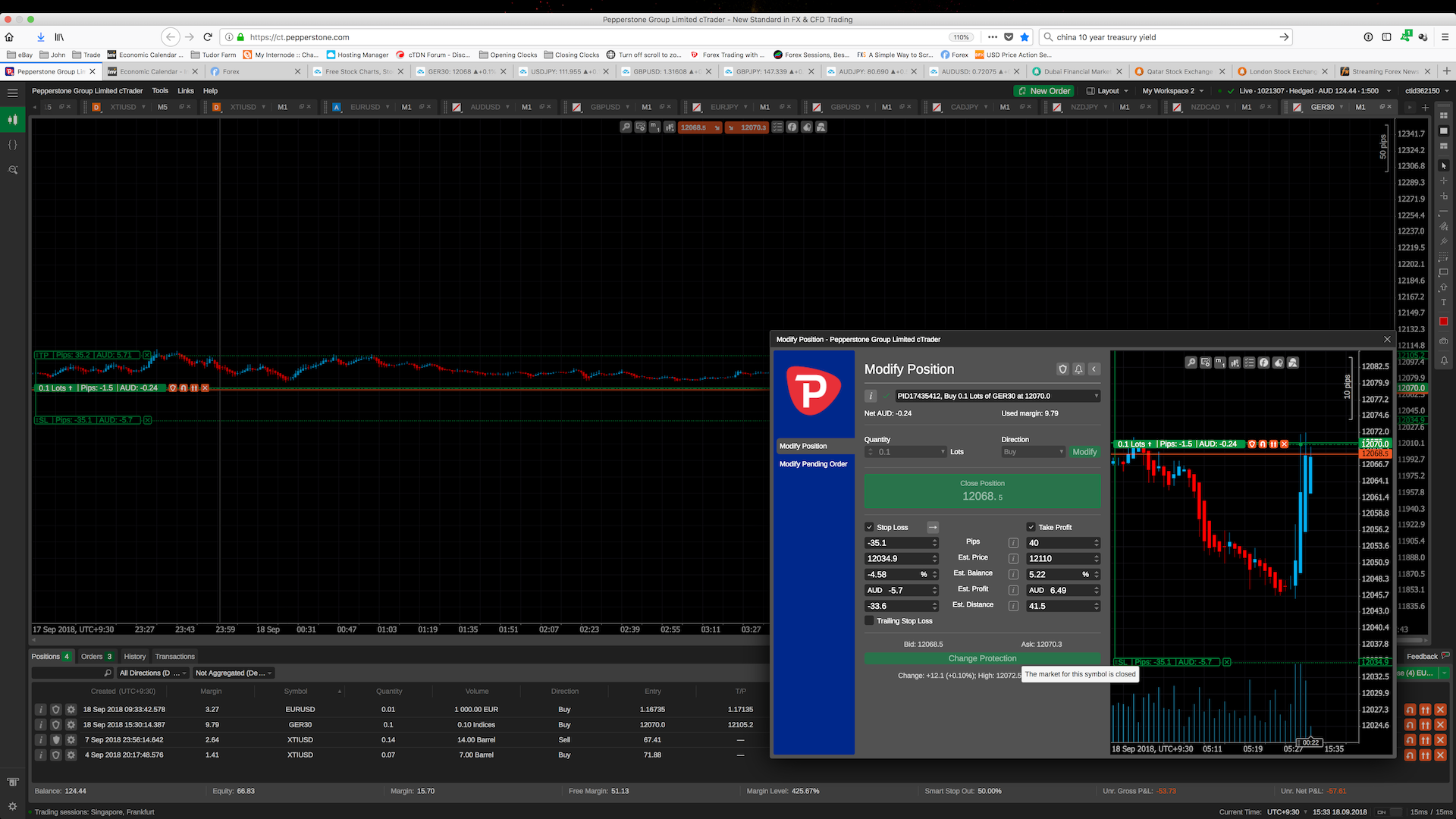The width and height of the screenshot is (1456, 819).
Task: Click info icon beside PID17435412 position
Action: coord(871,396)
